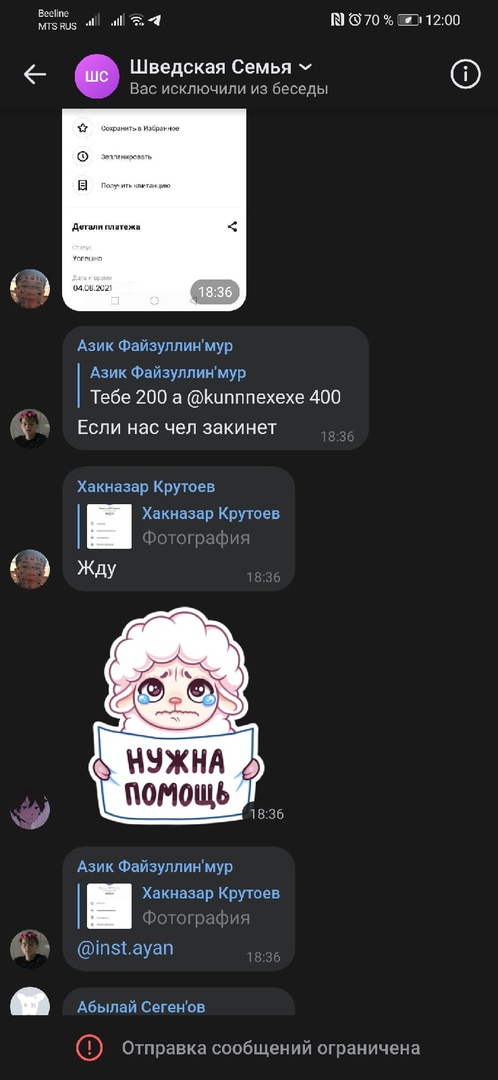Tap red warning icon at bottom

click(90, 1048)
